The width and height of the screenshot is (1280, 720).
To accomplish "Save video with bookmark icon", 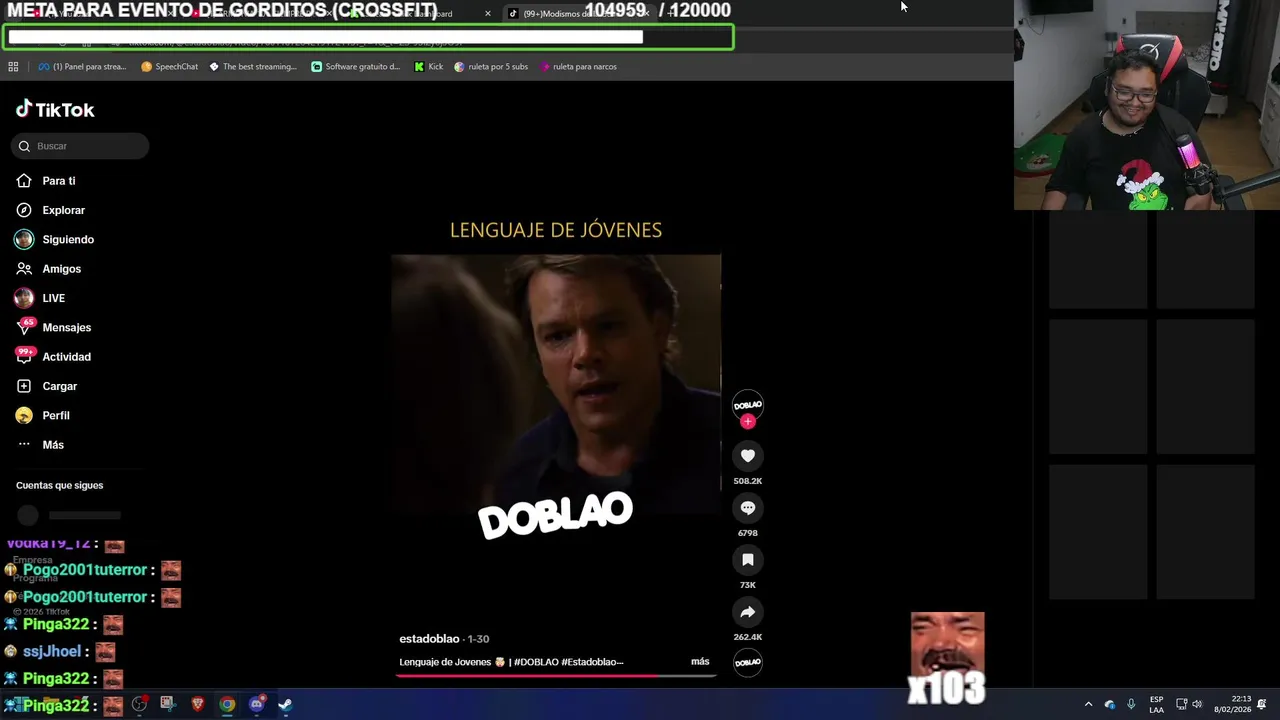I will pyautogui.click(x=747, y=560).
